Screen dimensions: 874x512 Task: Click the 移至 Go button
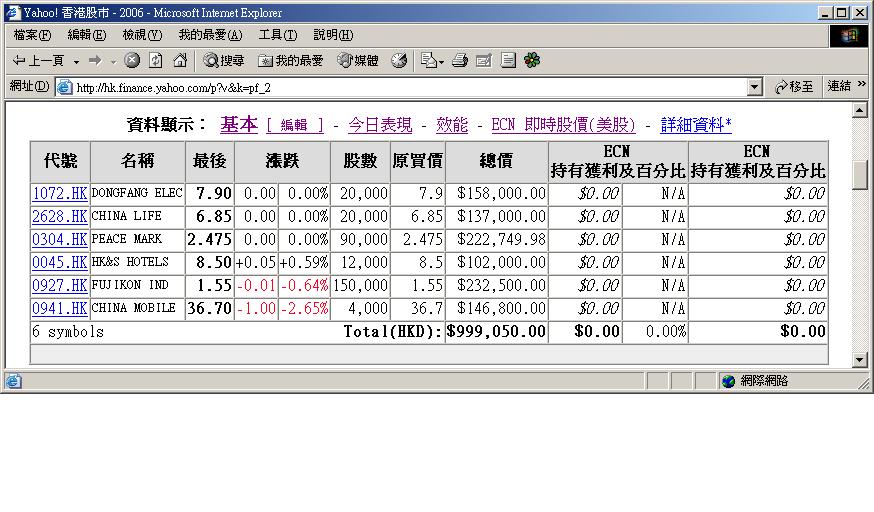pyautogui.click(x=794, y=87)
